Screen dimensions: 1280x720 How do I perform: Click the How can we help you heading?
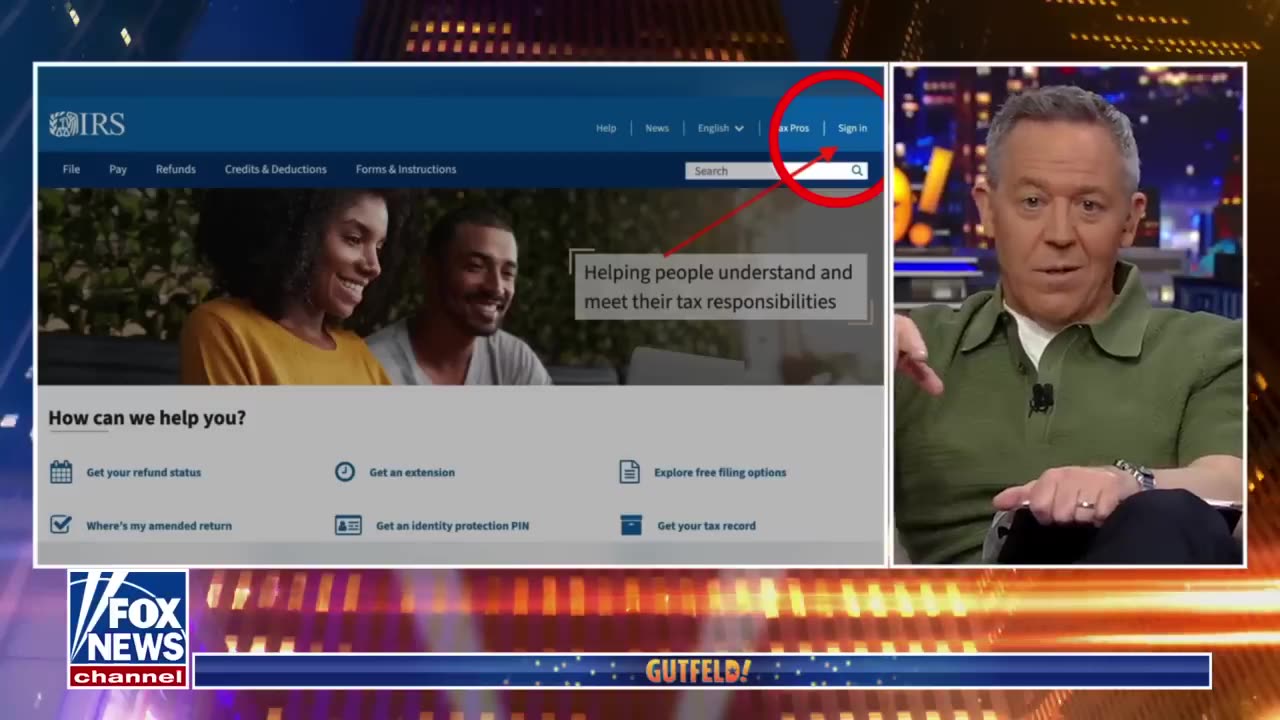point(147,418)
